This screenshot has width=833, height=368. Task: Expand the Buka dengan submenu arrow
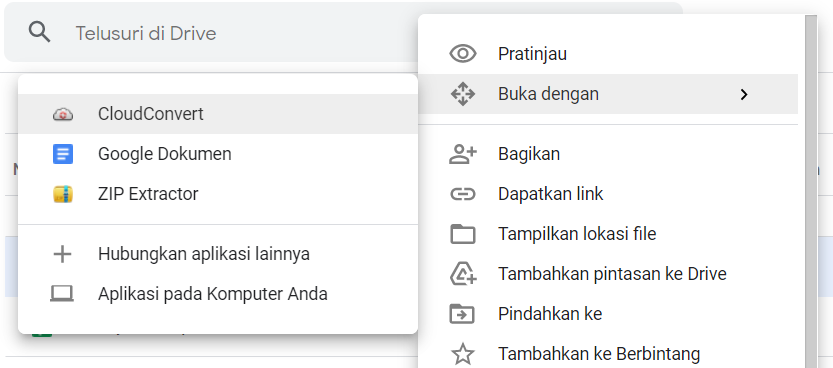pyautogui.click(x=744, y=95)
